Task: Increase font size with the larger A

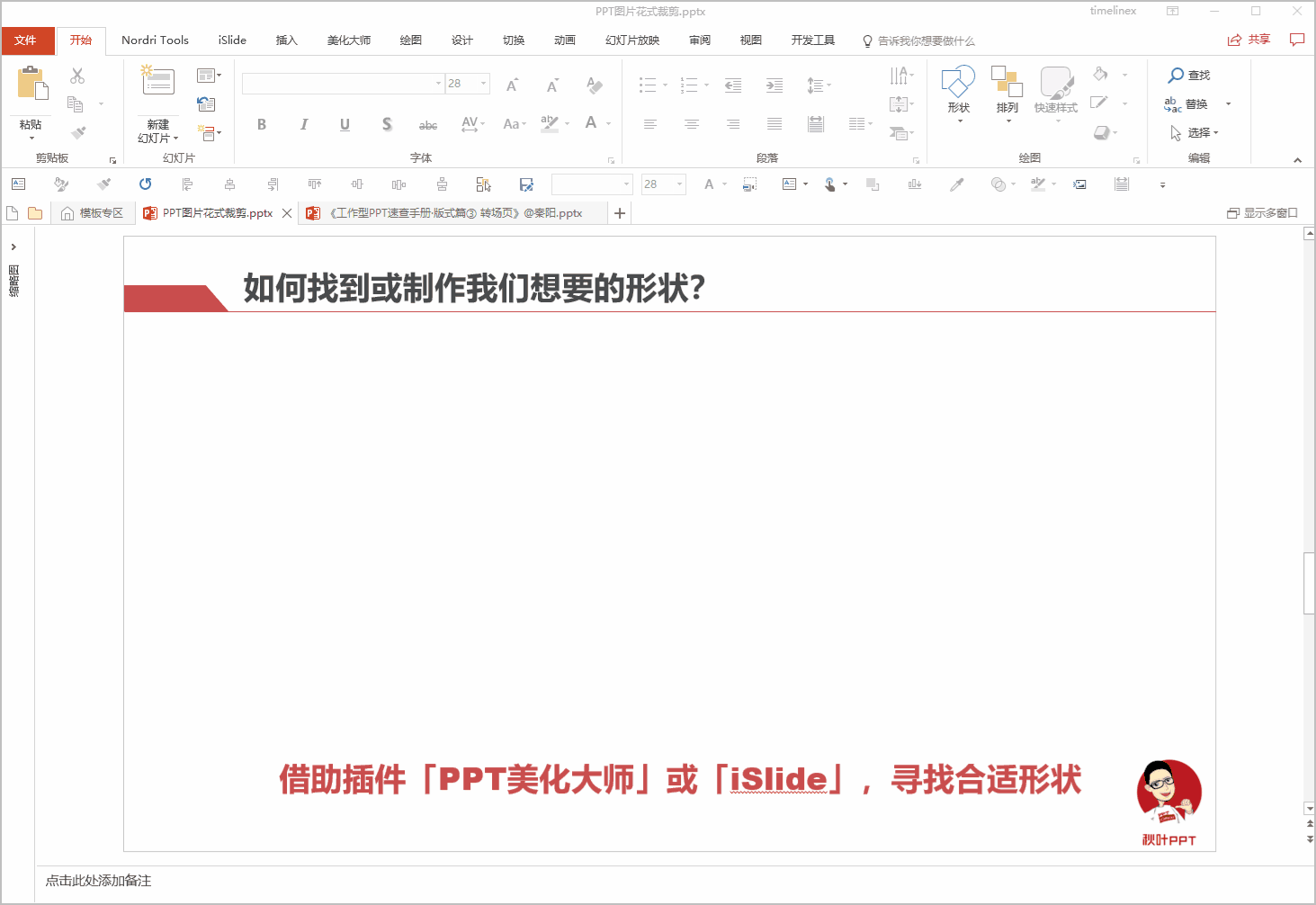Action: point(512,85)
